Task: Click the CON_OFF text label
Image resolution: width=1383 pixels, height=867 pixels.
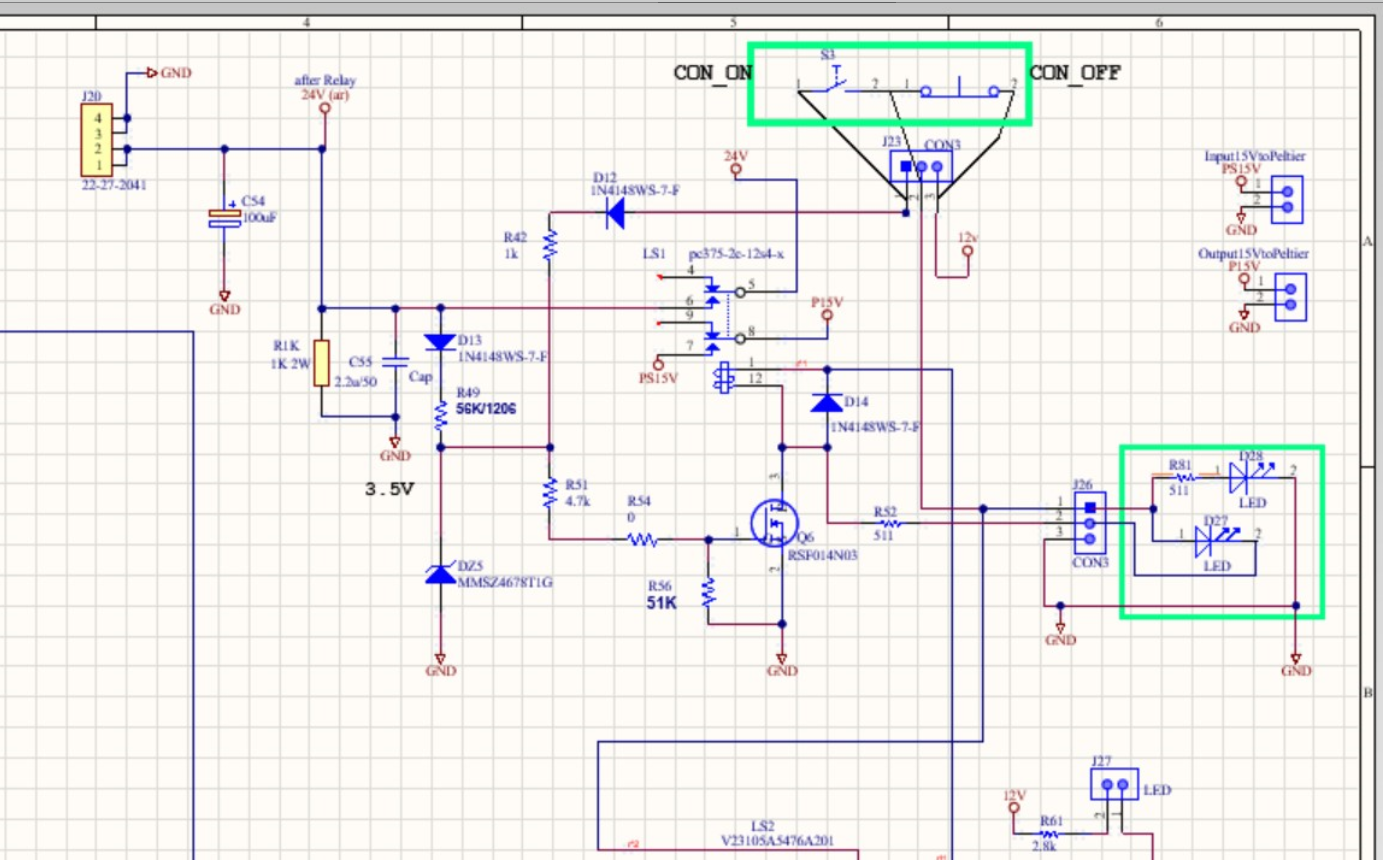Action: point(1075,72)
